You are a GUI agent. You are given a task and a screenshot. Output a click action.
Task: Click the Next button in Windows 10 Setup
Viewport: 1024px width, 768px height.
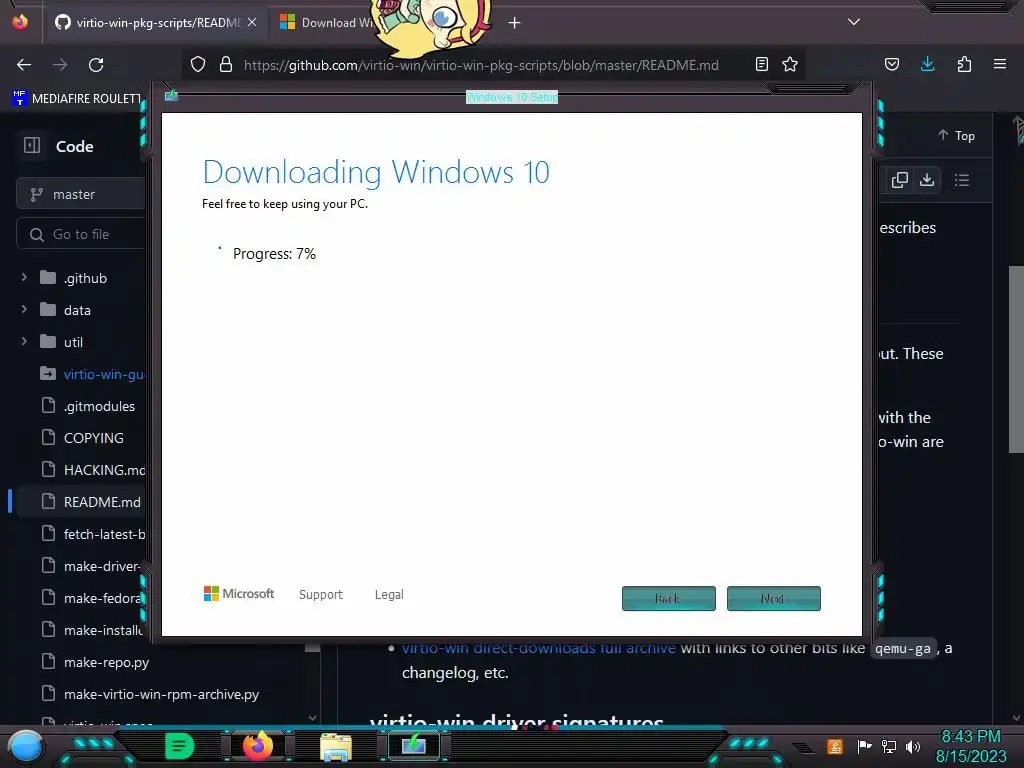774,598
